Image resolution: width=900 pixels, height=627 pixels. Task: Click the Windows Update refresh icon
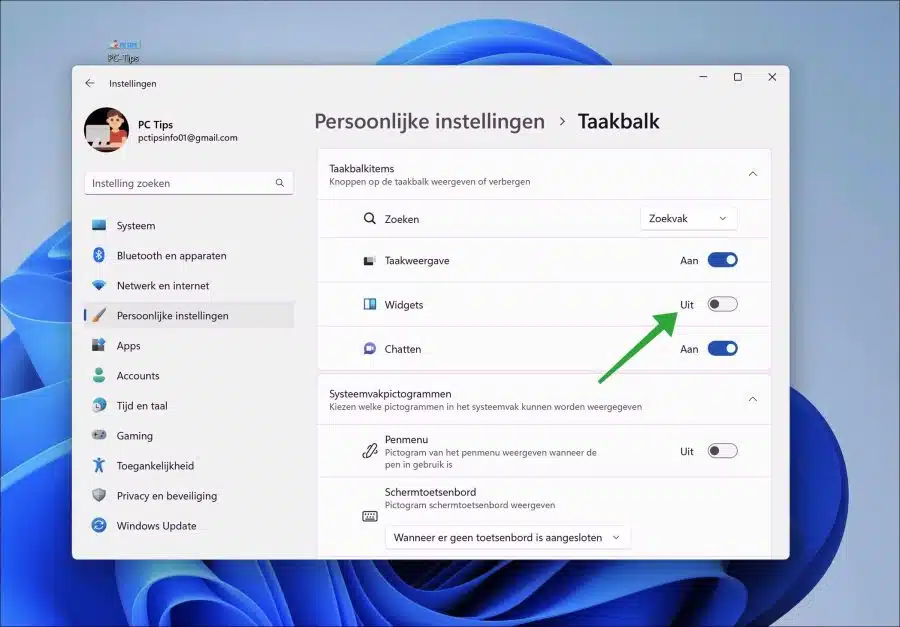pyautogui.click(x=99, y=525)
